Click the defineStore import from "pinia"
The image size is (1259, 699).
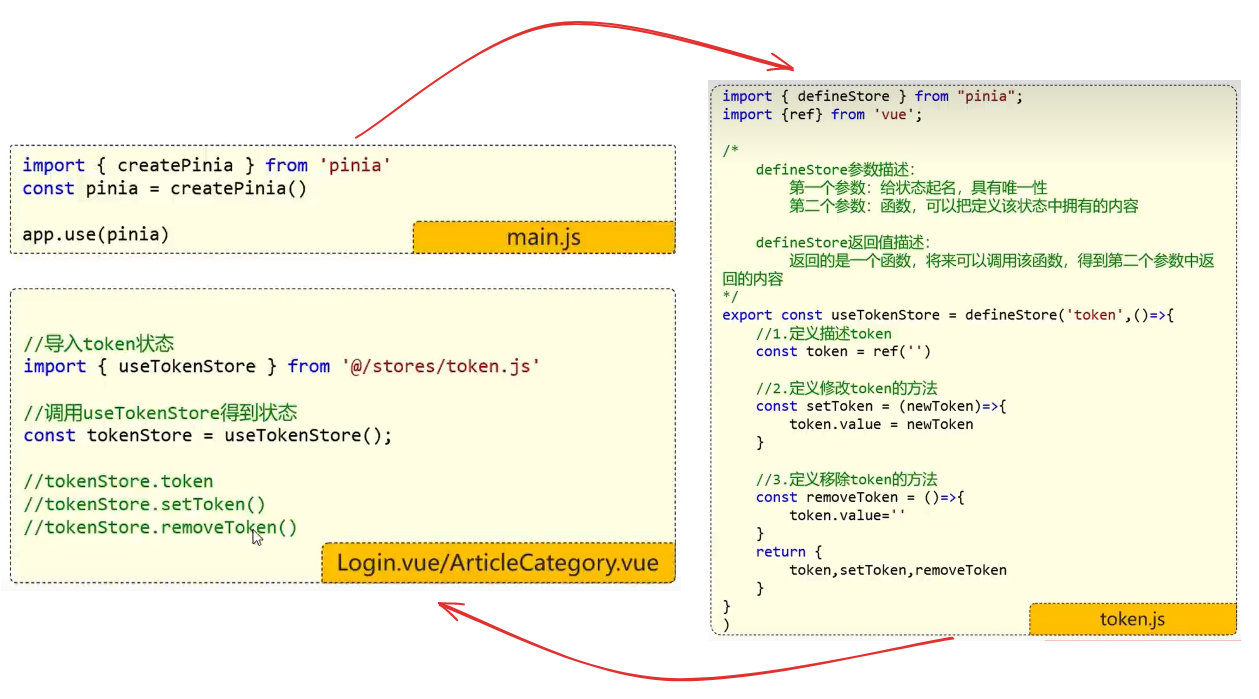(872, 97)
